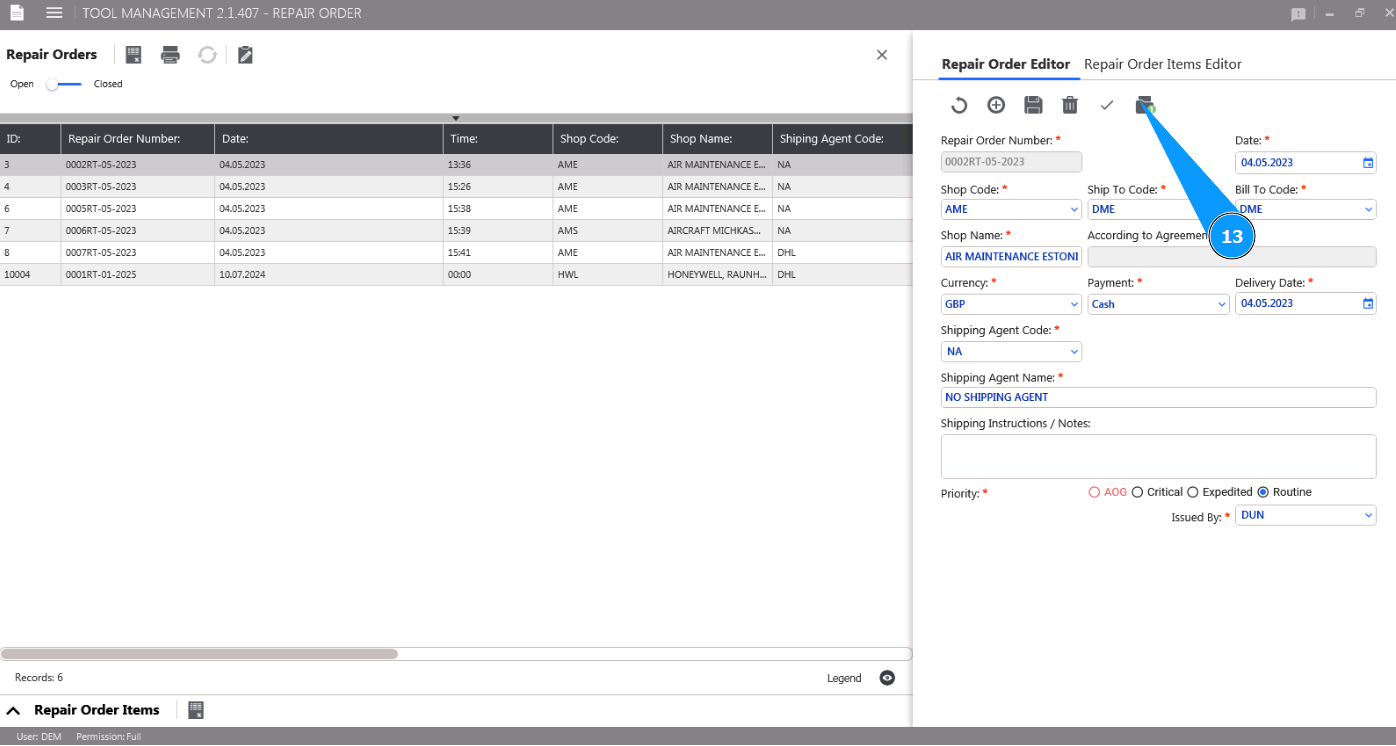Open the hamburger main menu
The width and height of the screenshot is (1396, 746).
pos(54,13)
